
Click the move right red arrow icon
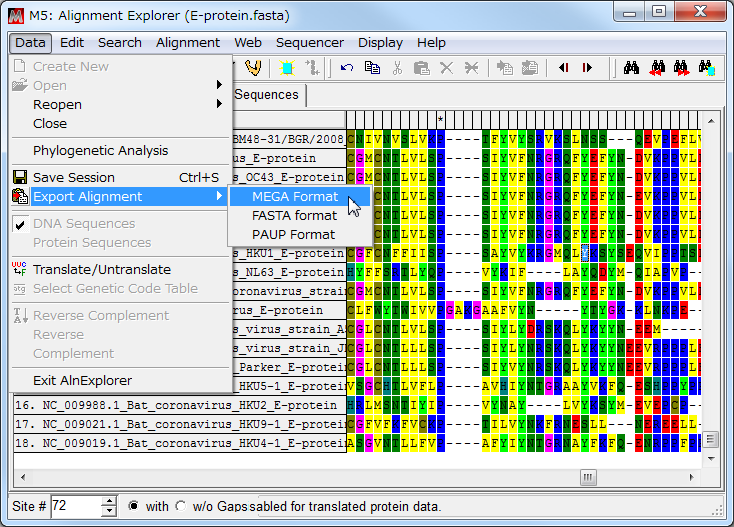click(x=587, y=68)
